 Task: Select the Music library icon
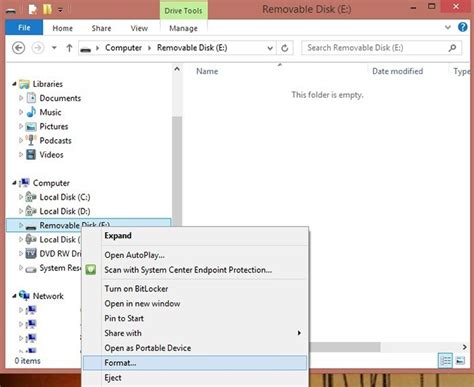[x=31, y=112]
